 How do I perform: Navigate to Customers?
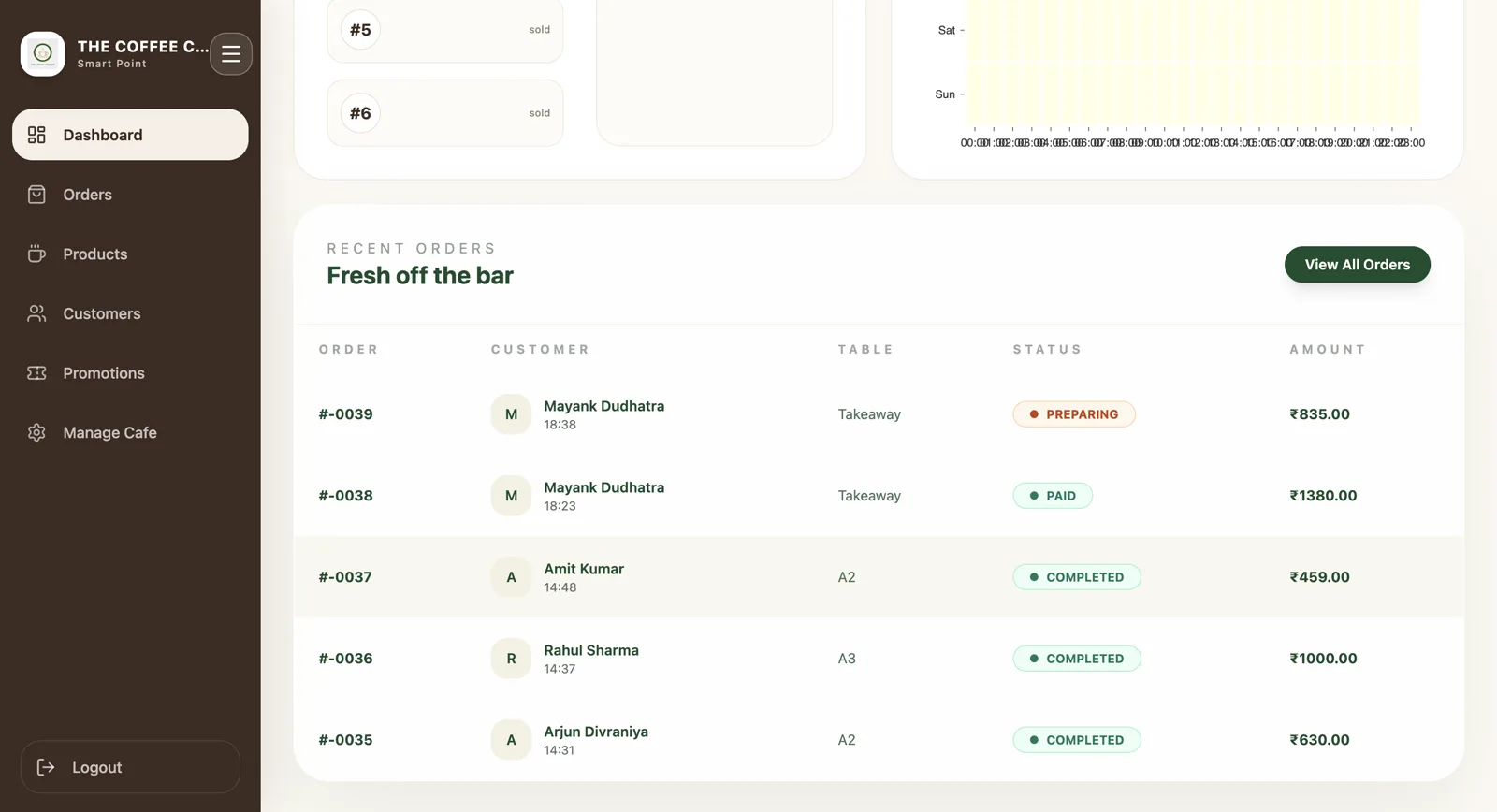coord(130,313)
